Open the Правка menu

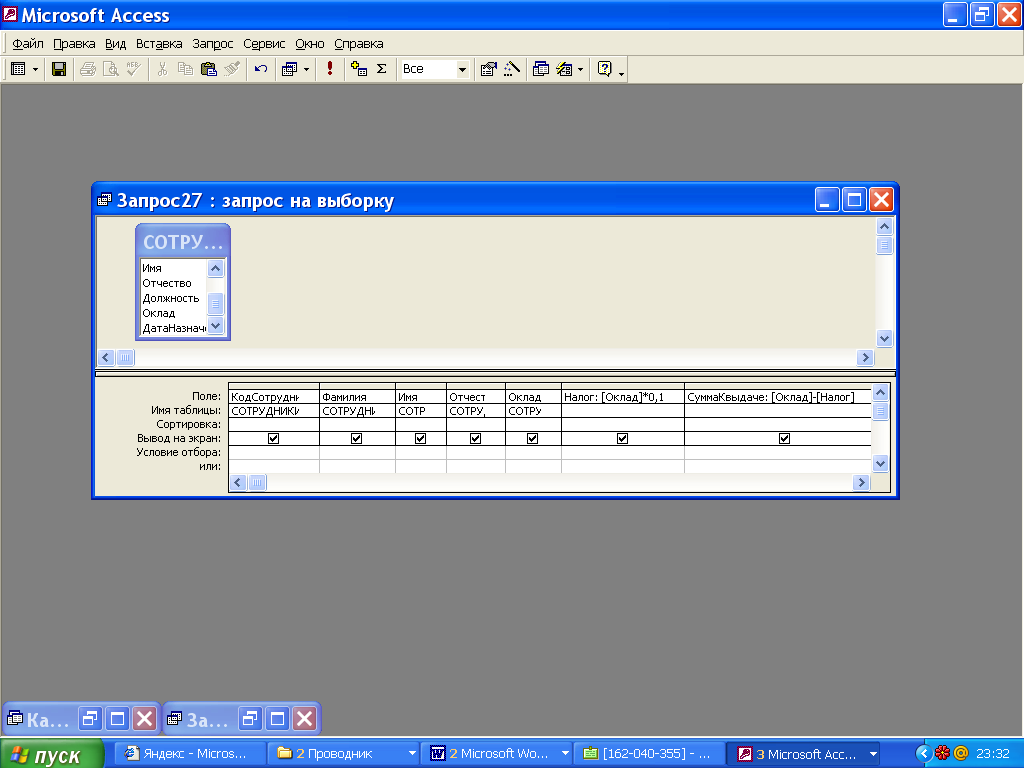pyautogui.click(x=74, y=44)
